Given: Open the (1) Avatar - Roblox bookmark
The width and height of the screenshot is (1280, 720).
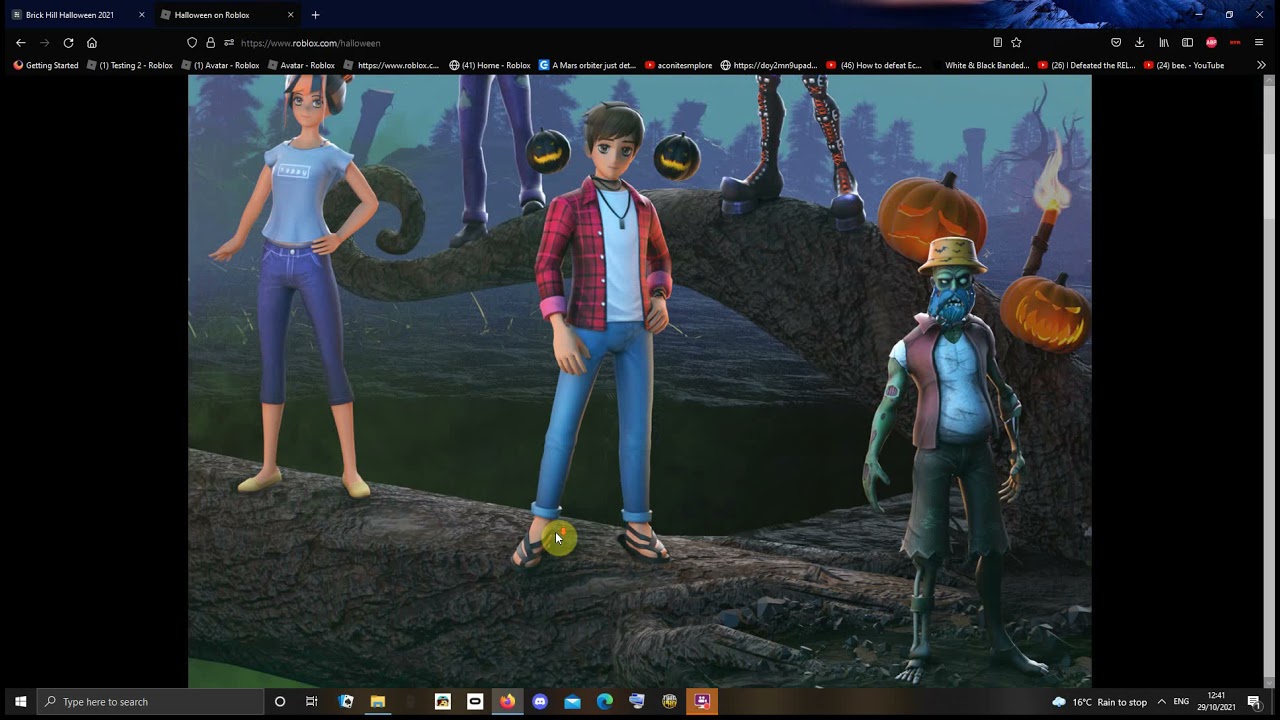Looking at the screenshot, I should click(221, 65).
